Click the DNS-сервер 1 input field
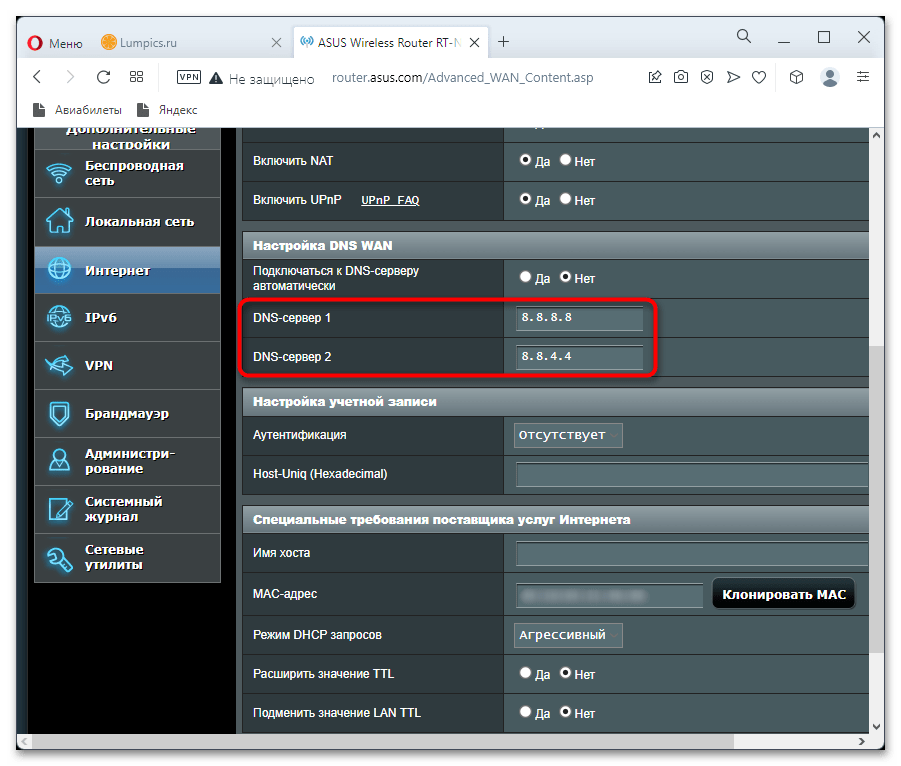The height and width of the screenshot is (766, 901). click(579, 319)
